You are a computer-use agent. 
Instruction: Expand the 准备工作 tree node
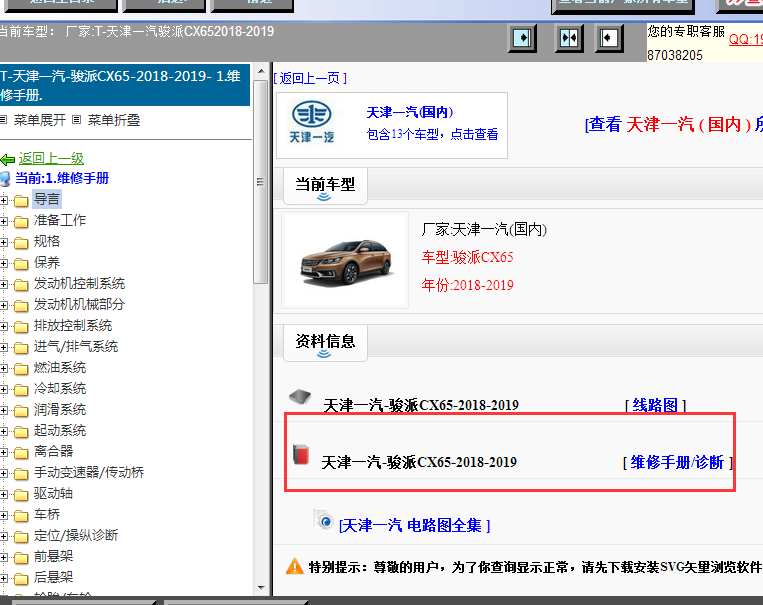(x=4, y=221)
